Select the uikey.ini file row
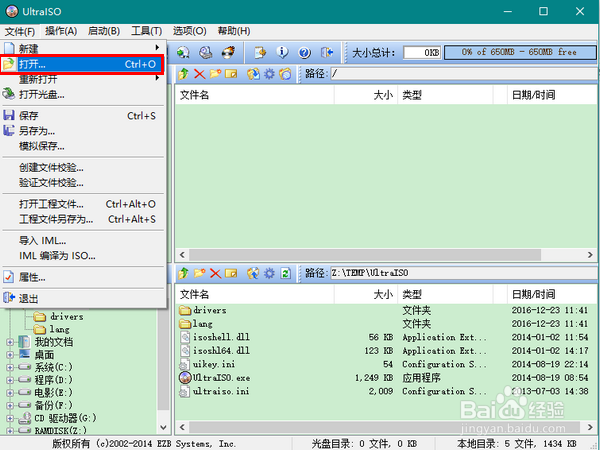This screenshot has height=450, width=600. pyautogui.click(x=386, y=364)
